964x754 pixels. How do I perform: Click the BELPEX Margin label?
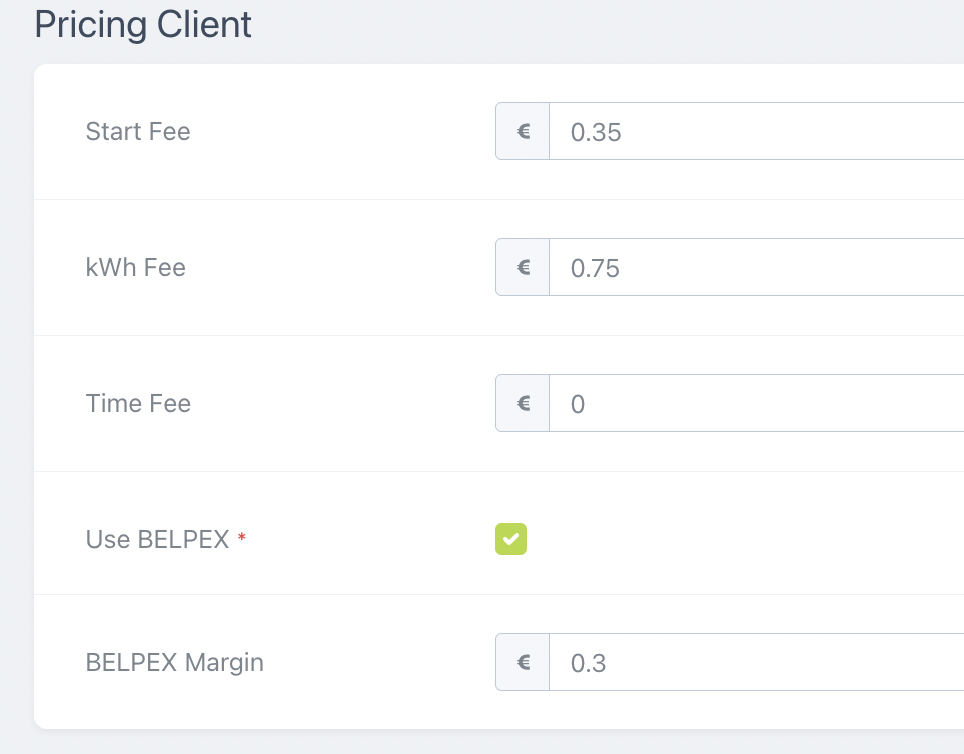pos(175,662)
